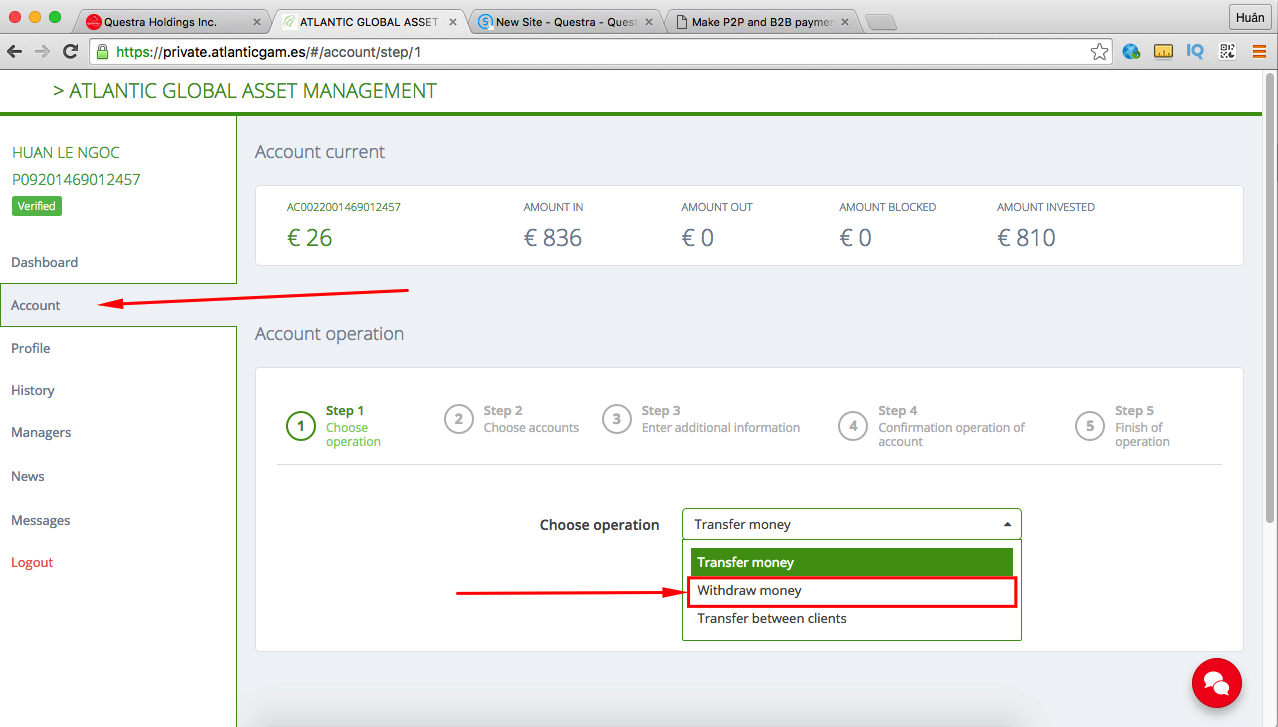Select Transfer money option in the list

(x=852, y=562)
